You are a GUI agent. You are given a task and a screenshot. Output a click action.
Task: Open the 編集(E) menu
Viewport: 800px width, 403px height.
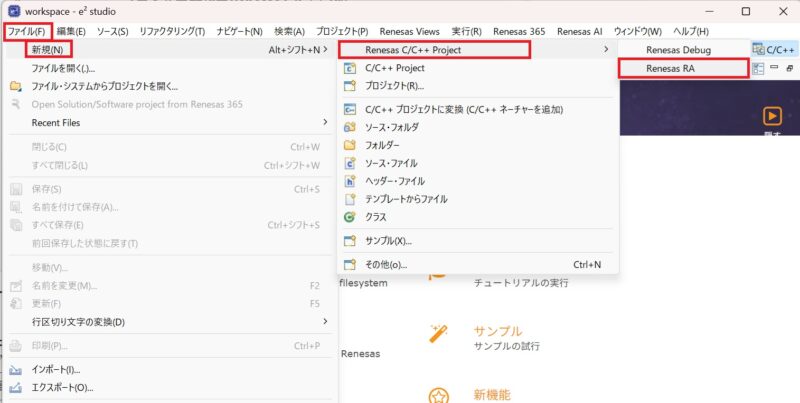[x=71, y=32]
